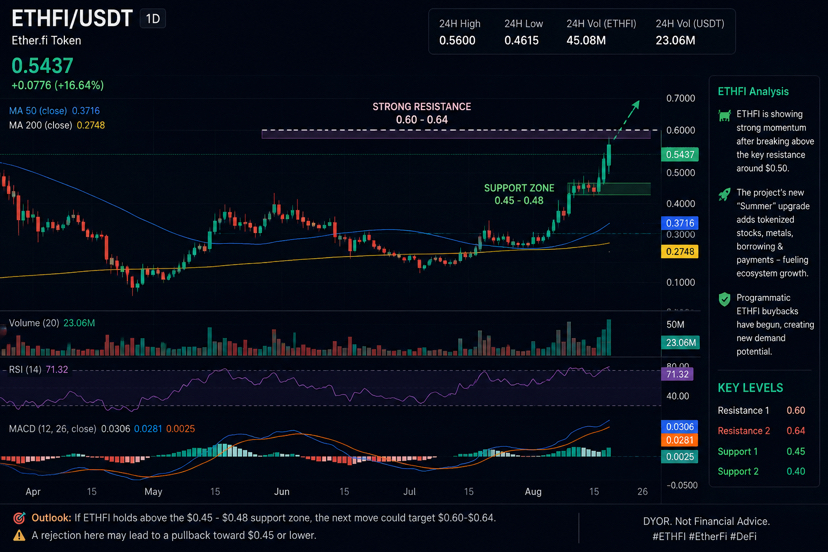Click the Jul label on time axis
The image size is (828, 552).
(x=409, y=491)
